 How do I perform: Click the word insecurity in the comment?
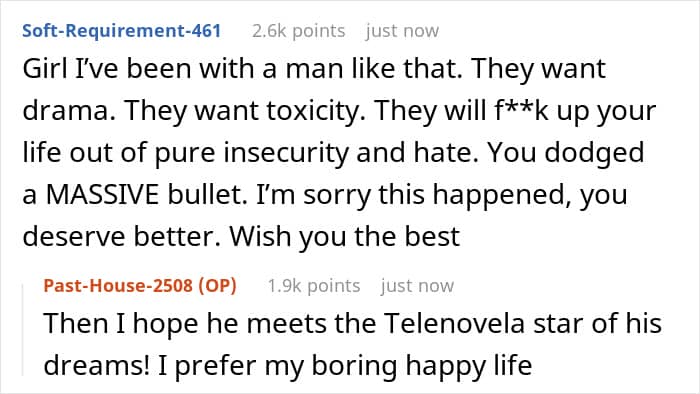click(x=286, y=153)
